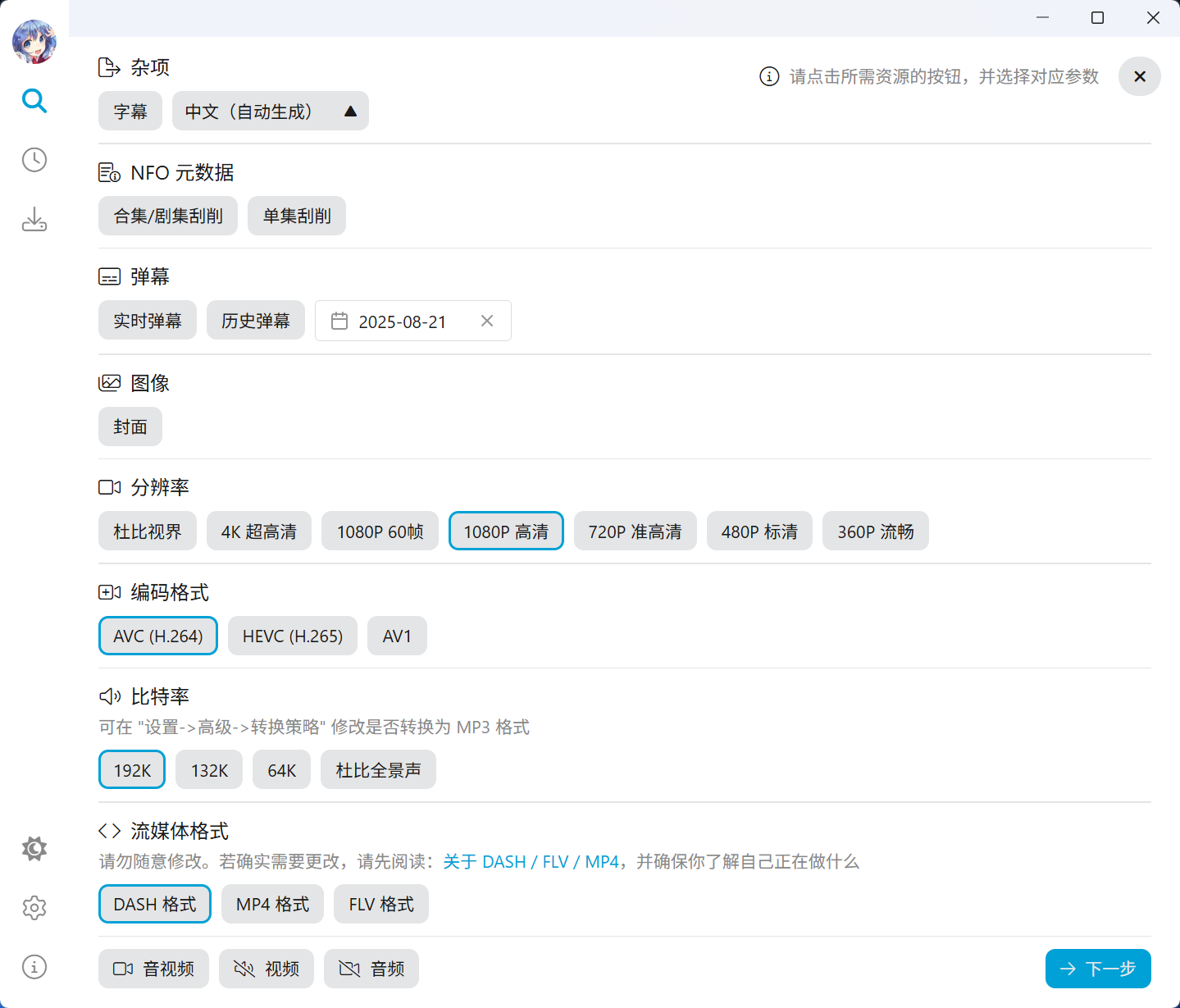Image resolution: width=1180 pixels, height=1008 pixels.
Task: Clear the selected danmaku date with X
Action: pos(486,321)
